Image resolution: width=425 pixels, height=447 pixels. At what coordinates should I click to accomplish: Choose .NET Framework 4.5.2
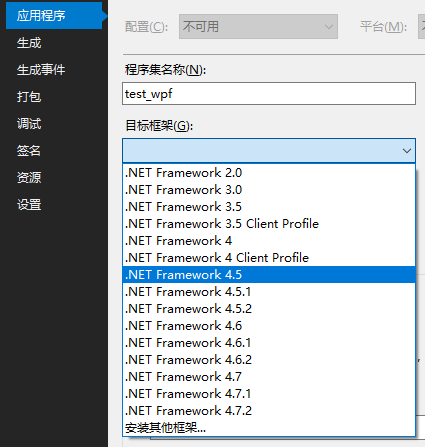coord(269,309)
